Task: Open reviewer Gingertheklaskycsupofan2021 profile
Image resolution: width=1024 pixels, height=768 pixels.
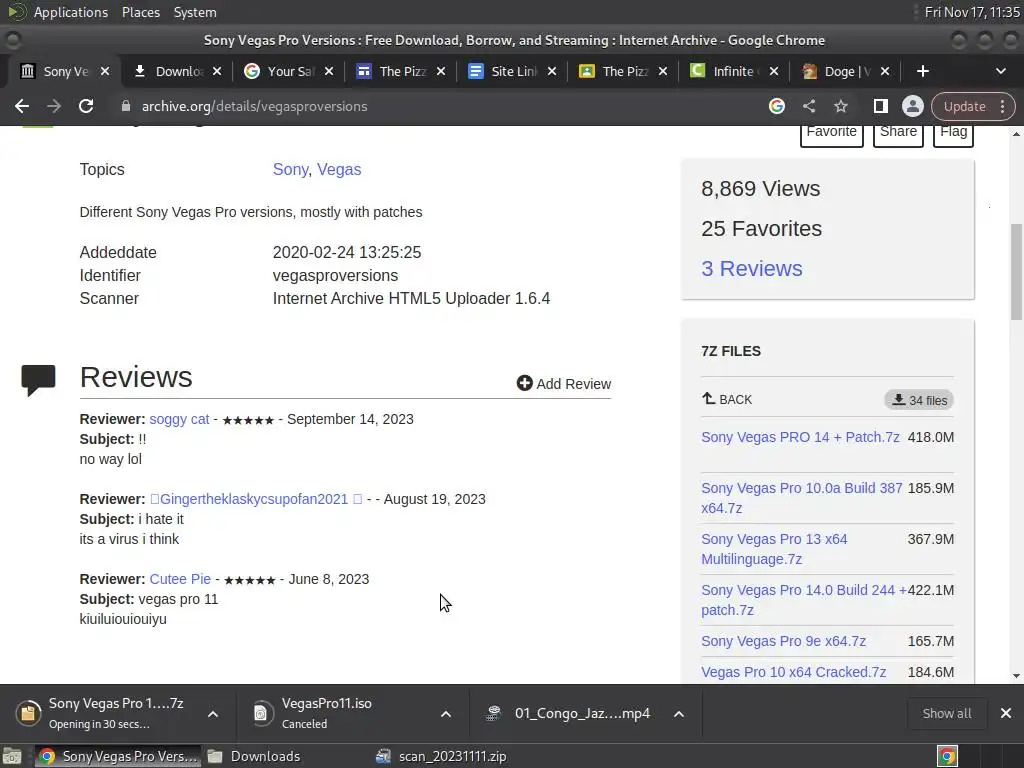Action: pos(255,499)
